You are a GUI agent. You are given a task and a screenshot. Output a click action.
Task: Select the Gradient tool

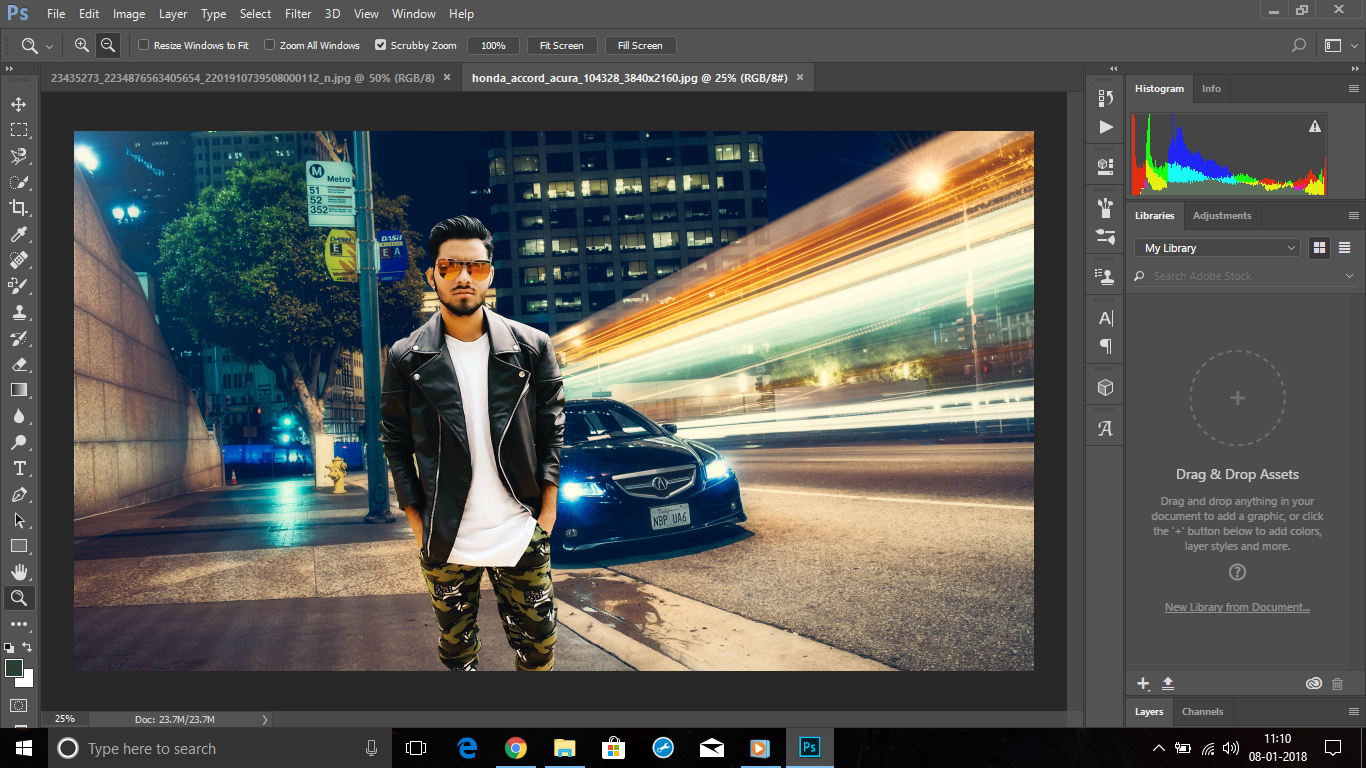pyautogui.click(x=20, y=390)
